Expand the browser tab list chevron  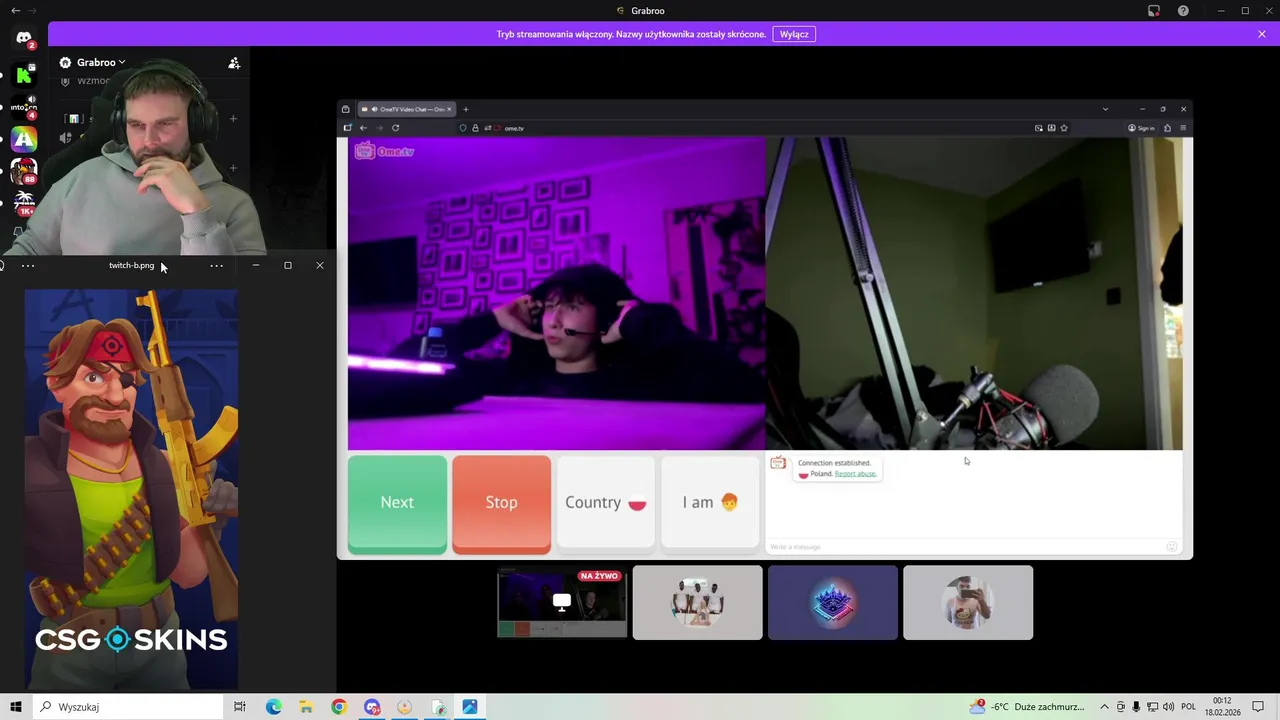click(x=1105, y=109)
